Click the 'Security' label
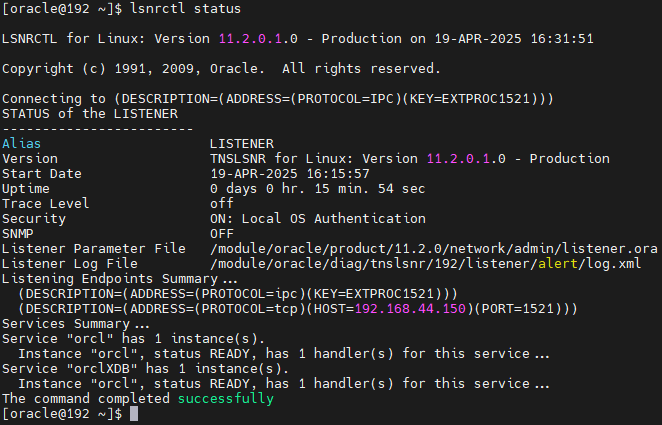 (x=34, y=219)
